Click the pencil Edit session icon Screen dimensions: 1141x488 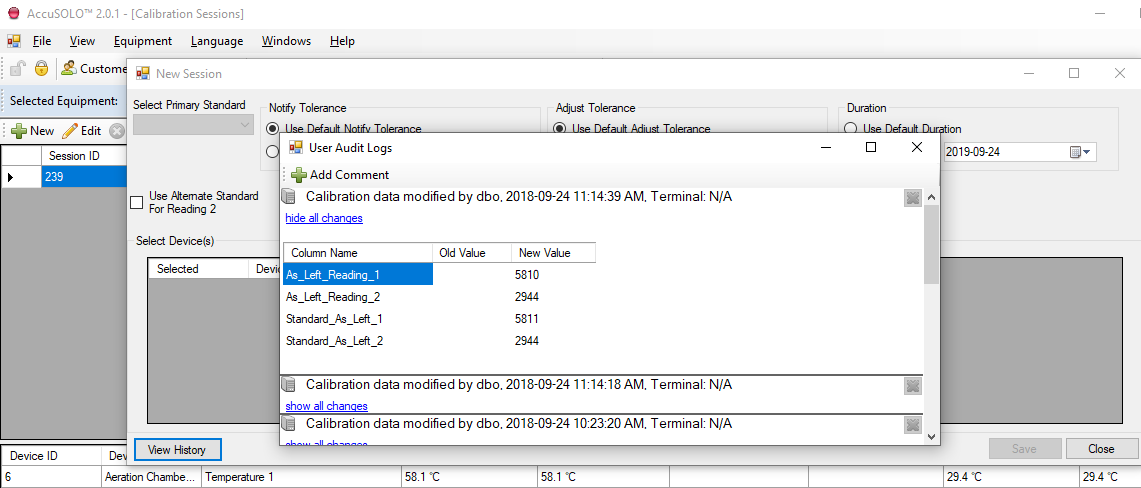tap(70, 131)
